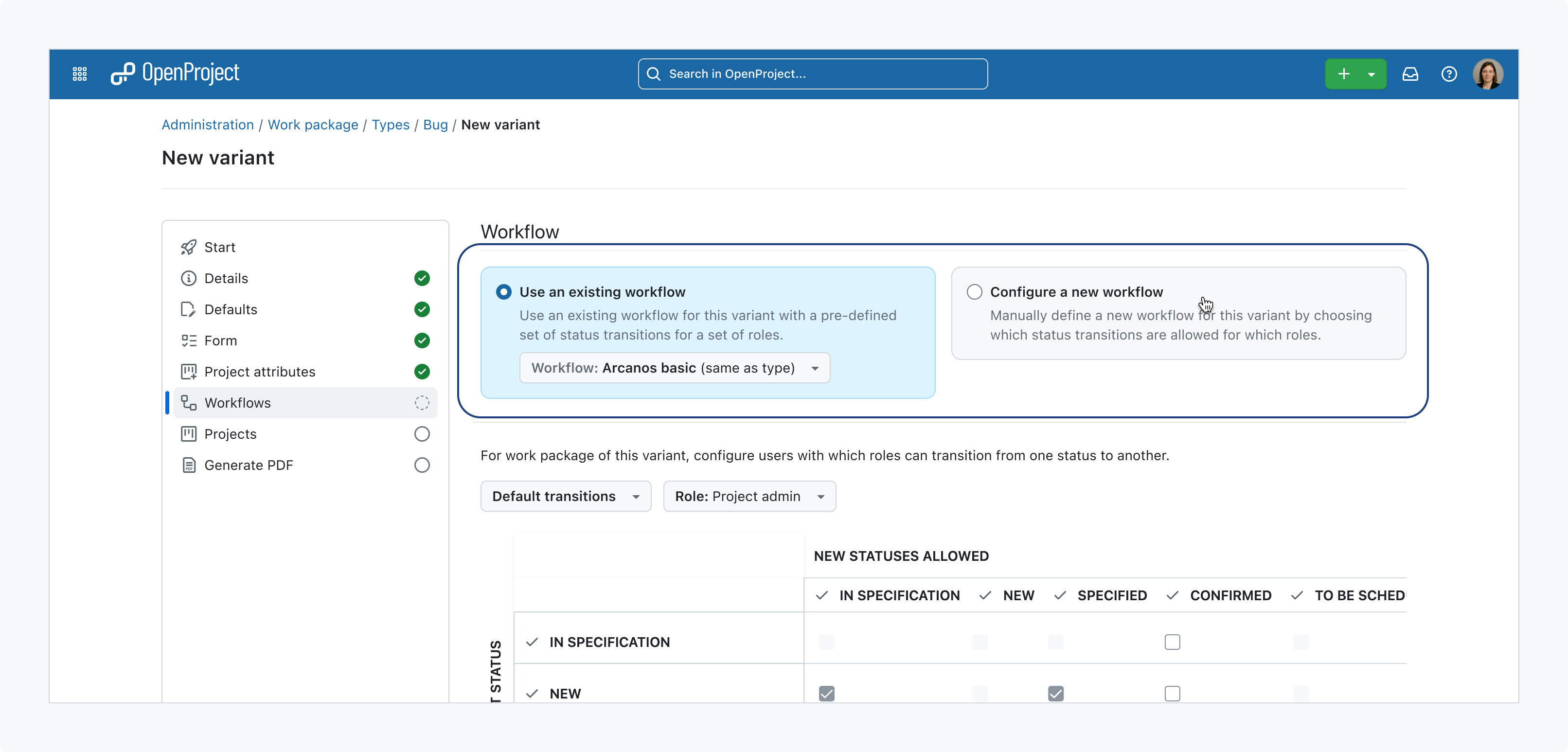Toggle all in the SPECIFIED column checkmark

tap(1060, 595)
